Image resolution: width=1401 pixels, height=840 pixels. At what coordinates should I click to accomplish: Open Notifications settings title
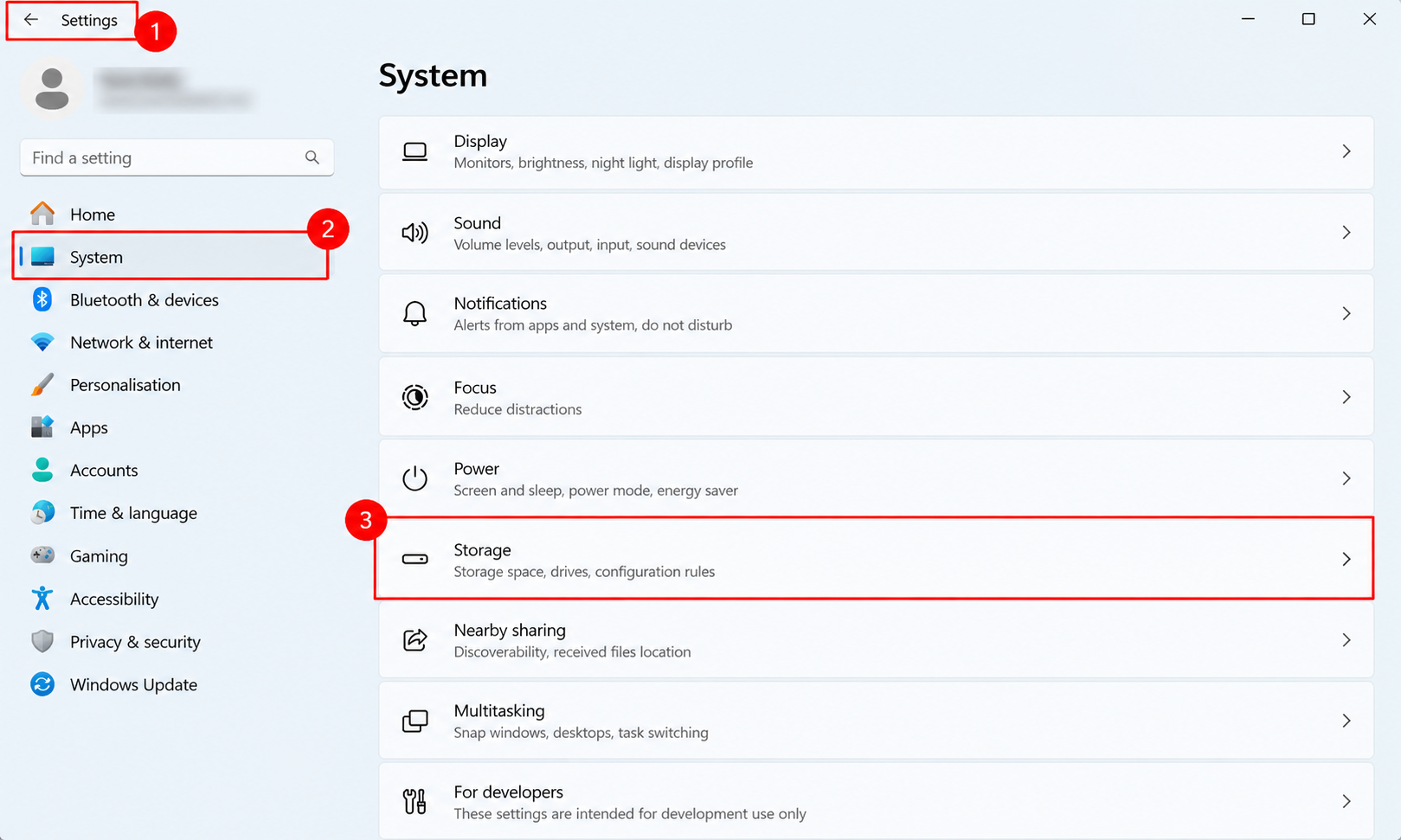(500, 303)
